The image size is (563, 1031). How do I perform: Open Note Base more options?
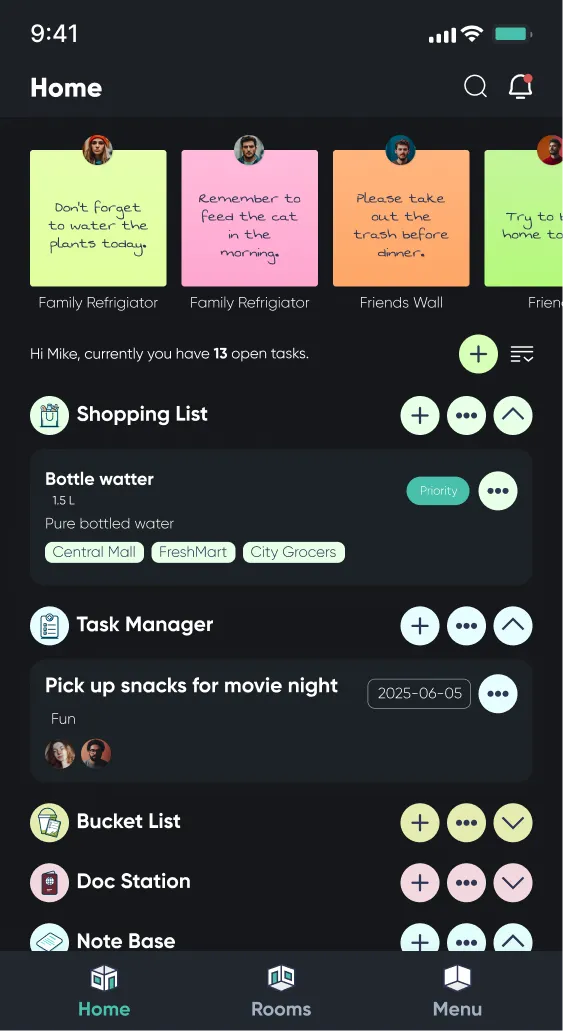coord(466,938)
